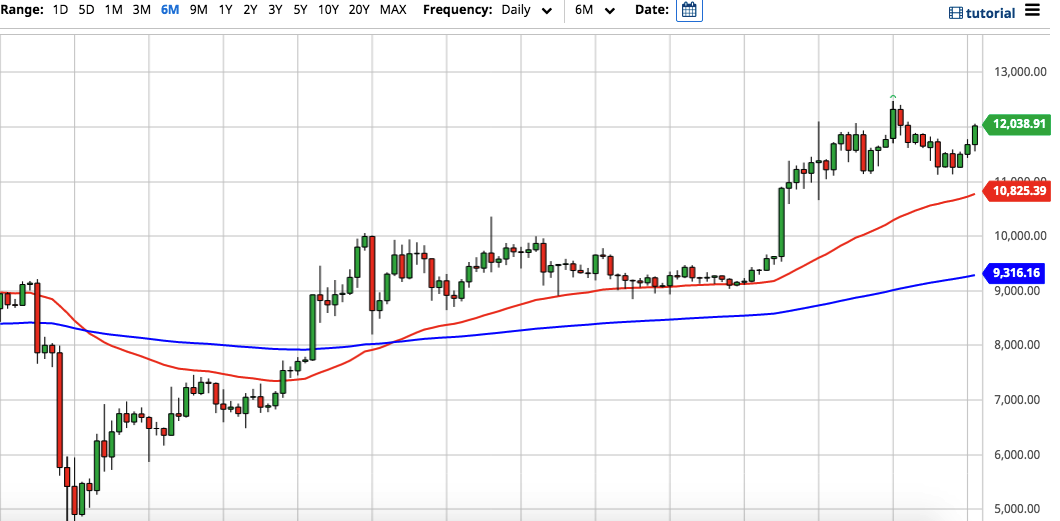This screenshot has width=1060, height=521.
Task: Set range to 20Y
Action: click(359, 10)
